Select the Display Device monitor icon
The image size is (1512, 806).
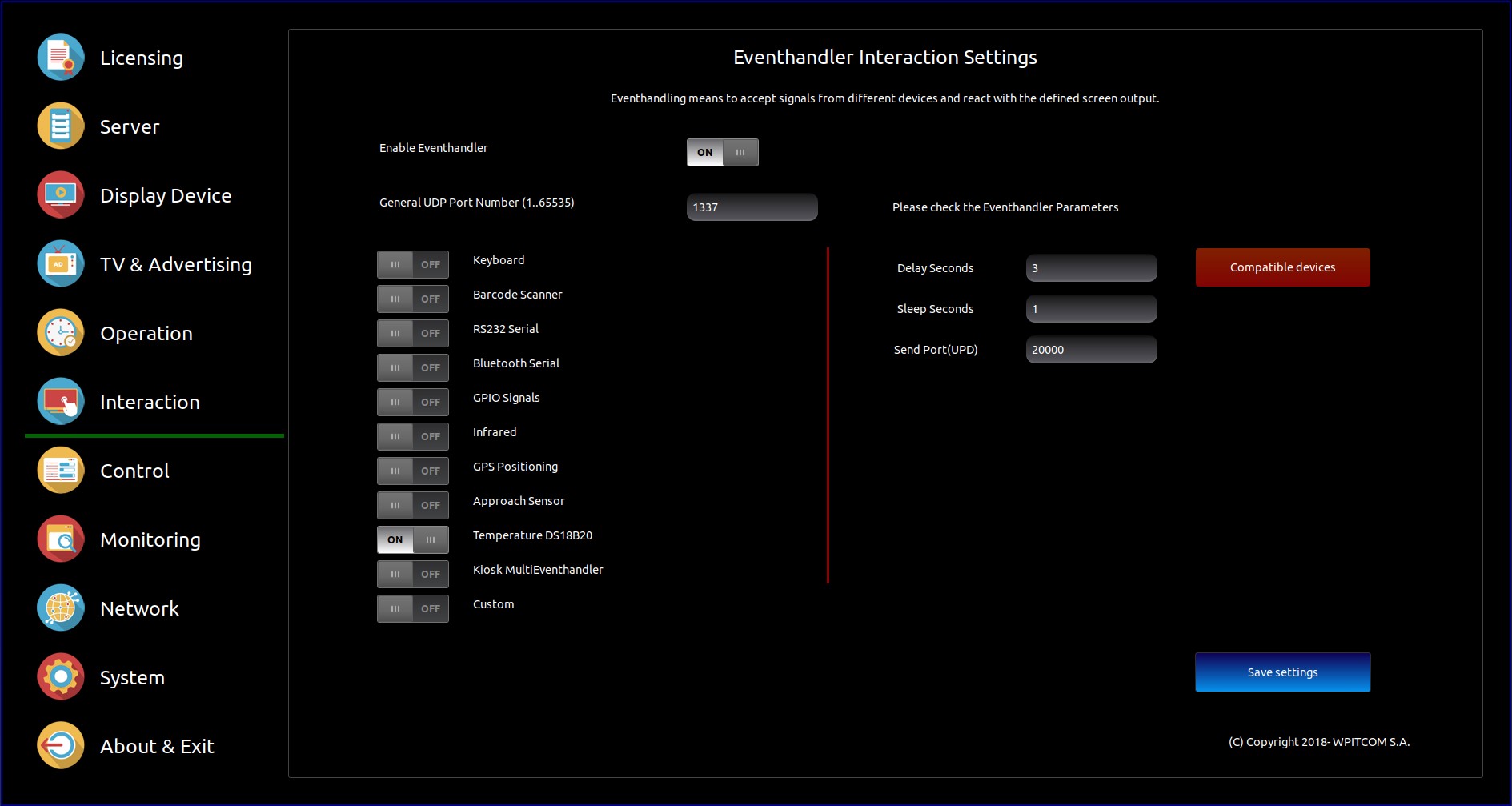tap(61, 195)
